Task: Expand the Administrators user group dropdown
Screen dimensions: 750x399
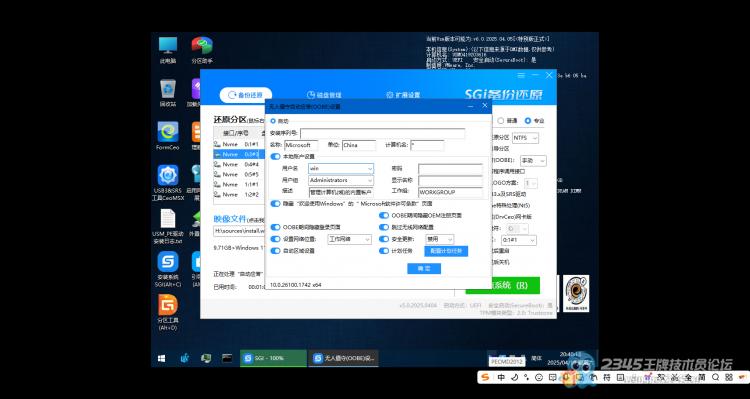Action: [341, 180]
